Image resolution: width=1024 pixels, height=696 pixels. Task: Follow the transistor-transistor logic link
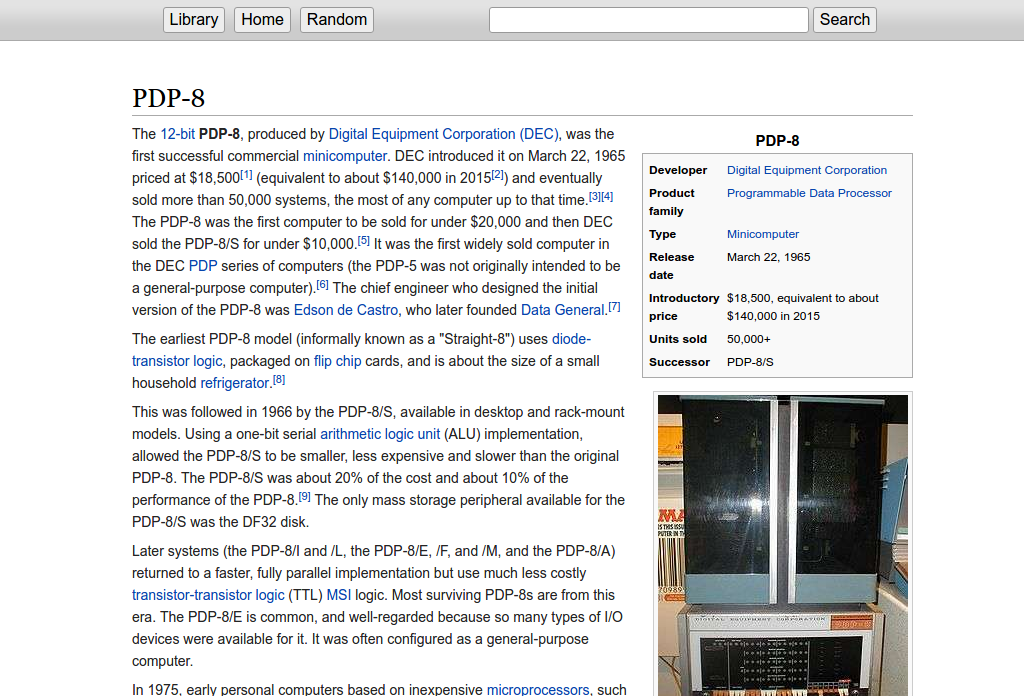tap(208, 595)
